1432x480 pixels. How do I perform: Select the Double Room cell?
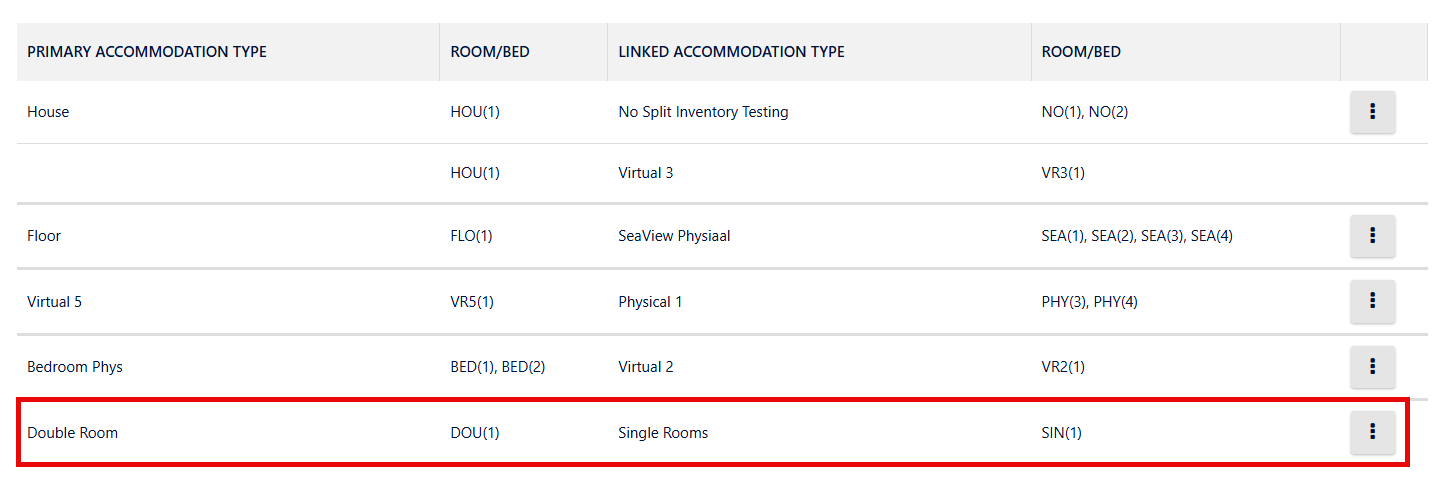click(72, 433)
